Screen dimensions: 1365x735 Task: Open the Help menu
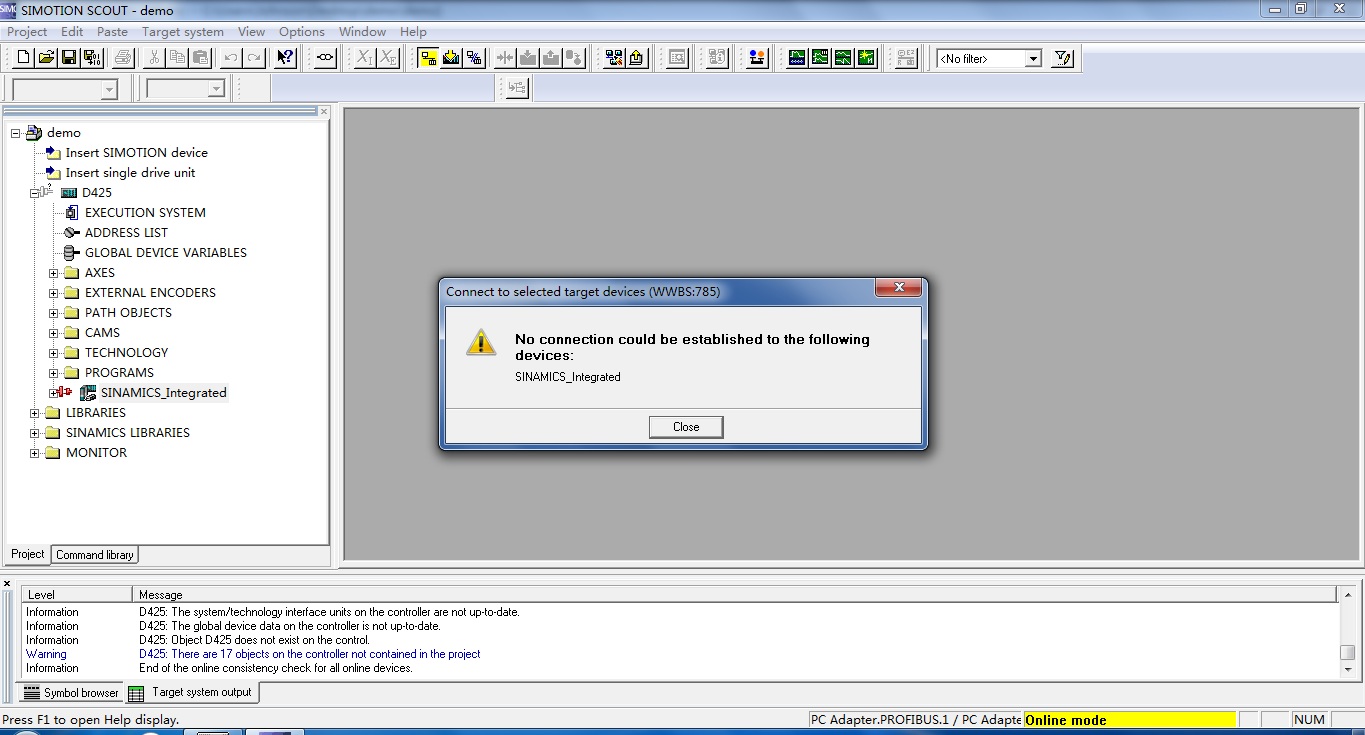(413, 31)
